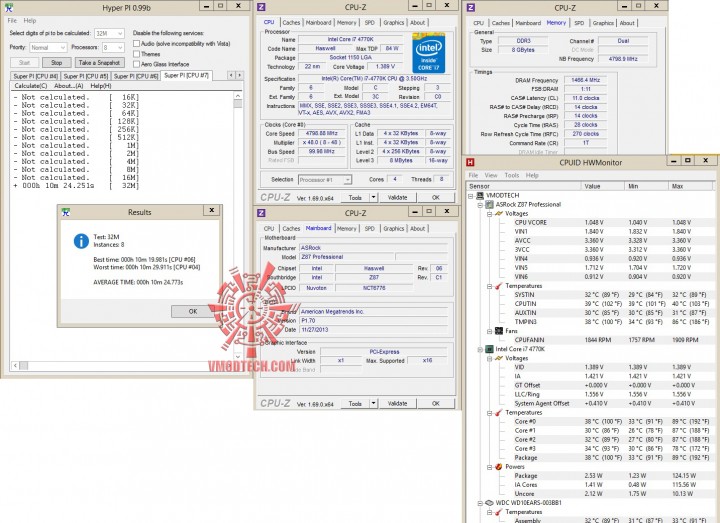This screenshot has width=720, height=523.
Task: Click the Hyper PI app icon in title bar
Action: point(8,7)
